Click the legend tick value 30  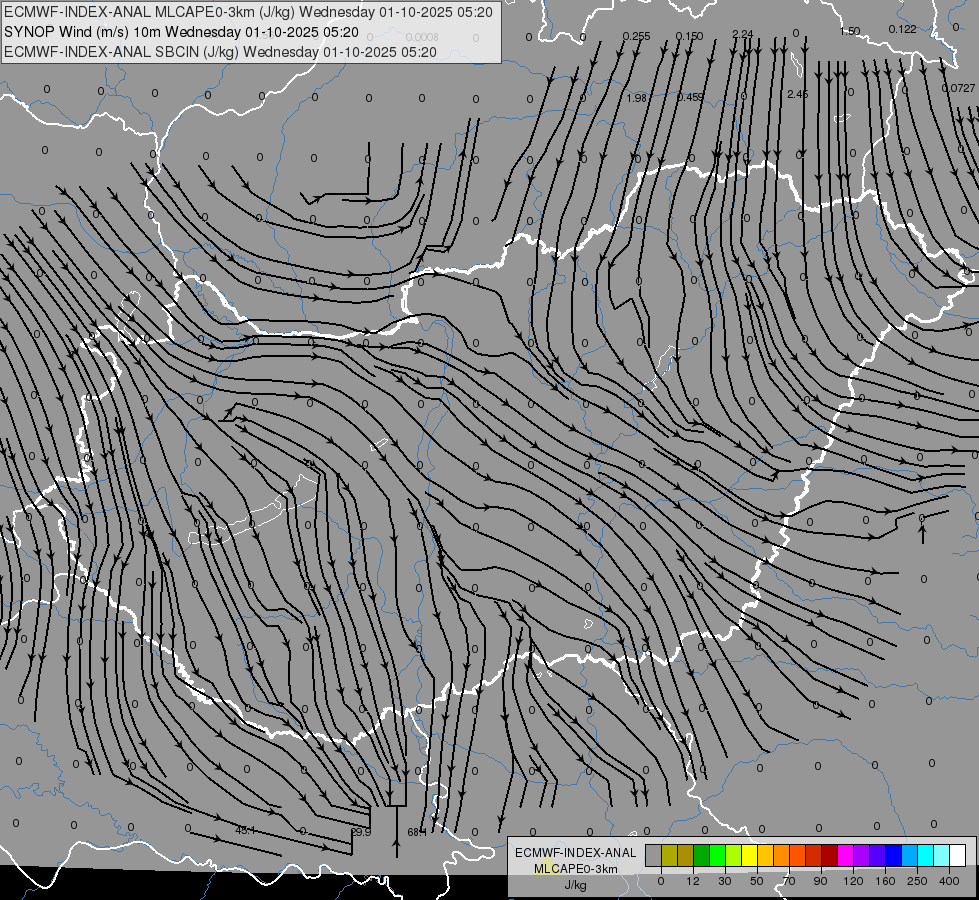pos(725,881)
